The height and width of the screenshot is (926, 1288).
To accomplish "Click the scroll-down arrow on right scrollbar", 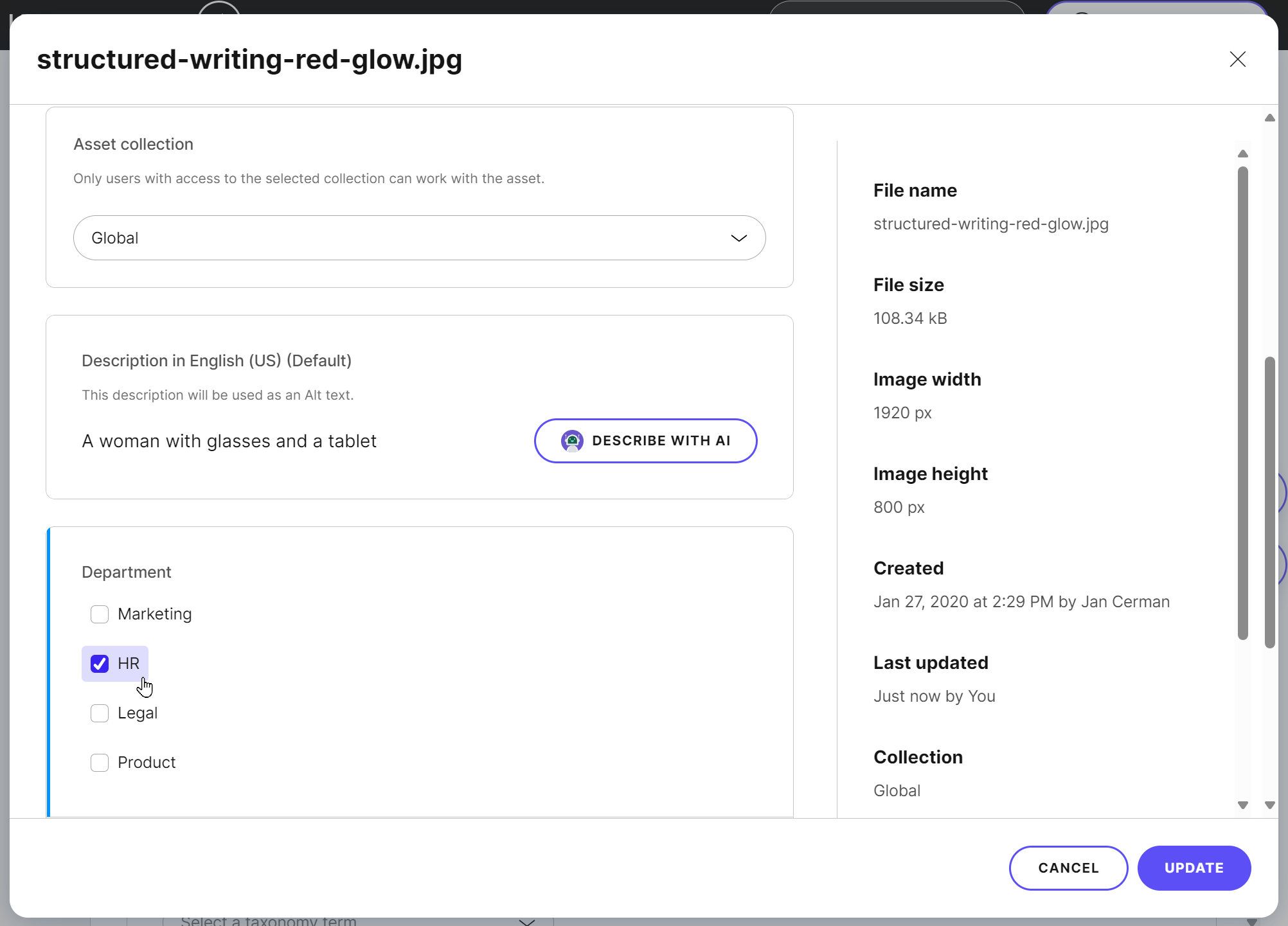I will [x=1242, y=805].
